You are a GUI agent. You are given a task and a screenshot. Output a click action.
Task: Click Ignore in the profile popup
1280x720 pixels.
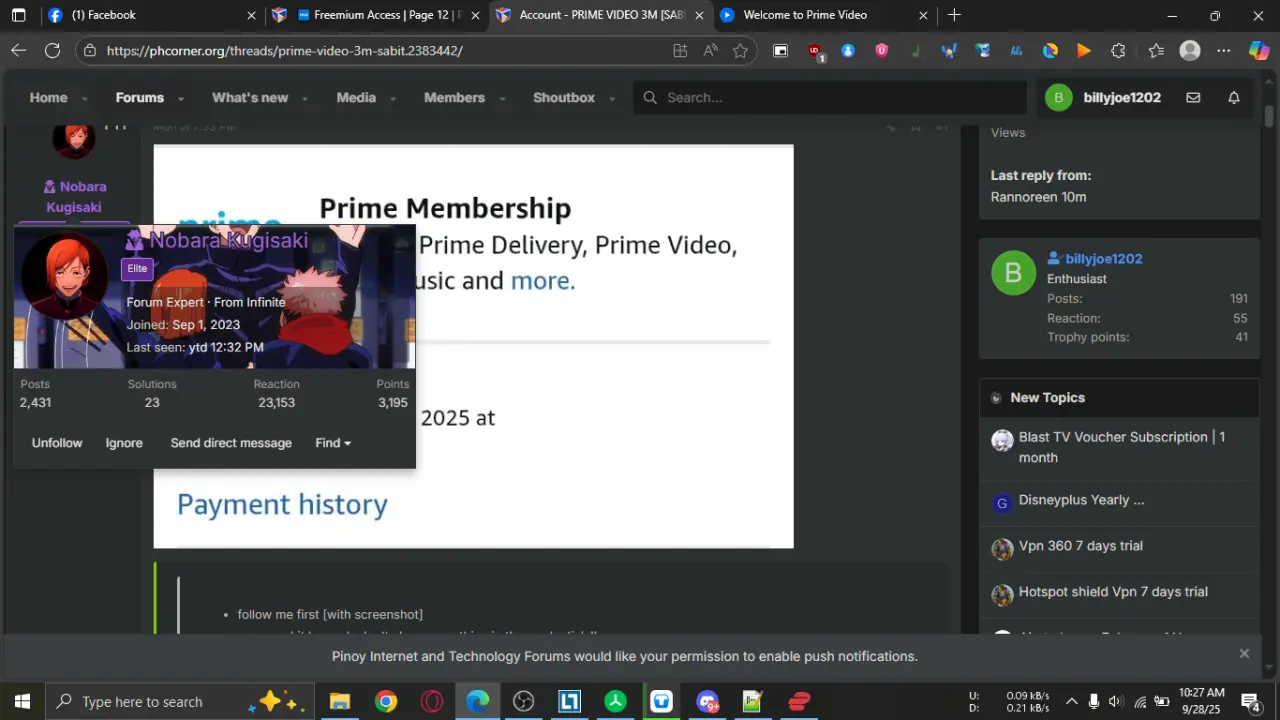pyautogui.click(x=124, y=443)
